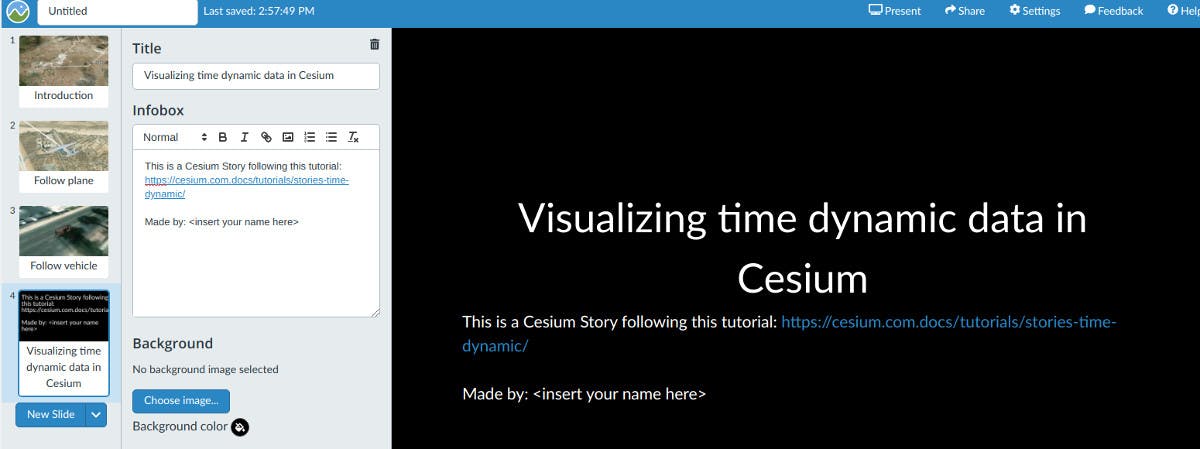Viewport: 1200px width, 449px height.
Task: Click 'Made by' line in Infobox editor
Action: (221, 222)
